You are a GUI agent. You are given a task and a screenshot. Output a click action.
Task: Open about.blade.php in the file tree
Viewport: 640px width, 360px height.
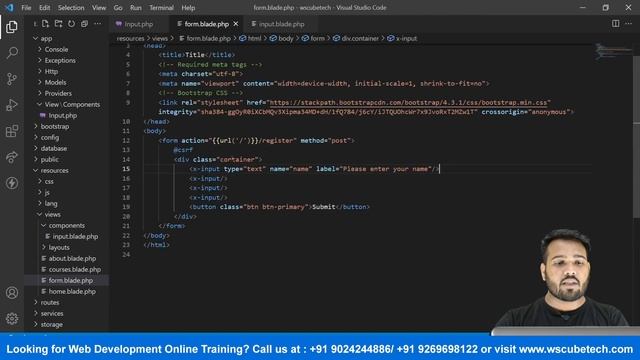coord(72,259)
